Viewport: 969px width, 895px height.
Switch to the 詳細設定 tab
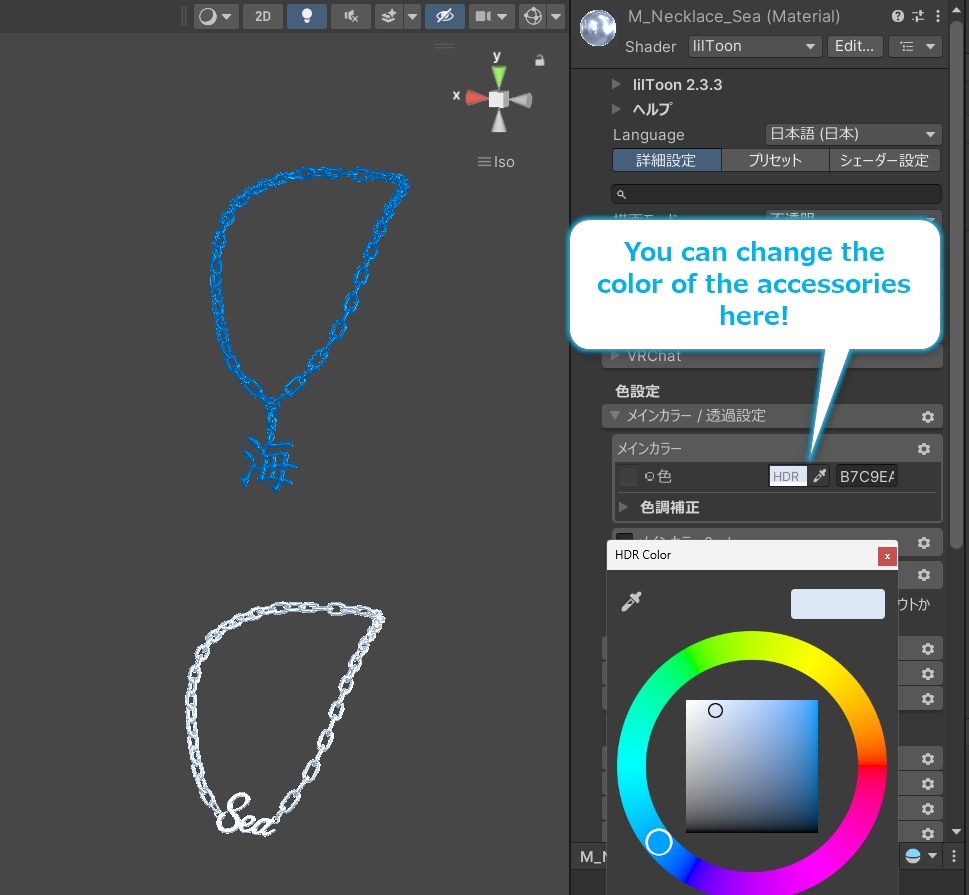point(666,160)
